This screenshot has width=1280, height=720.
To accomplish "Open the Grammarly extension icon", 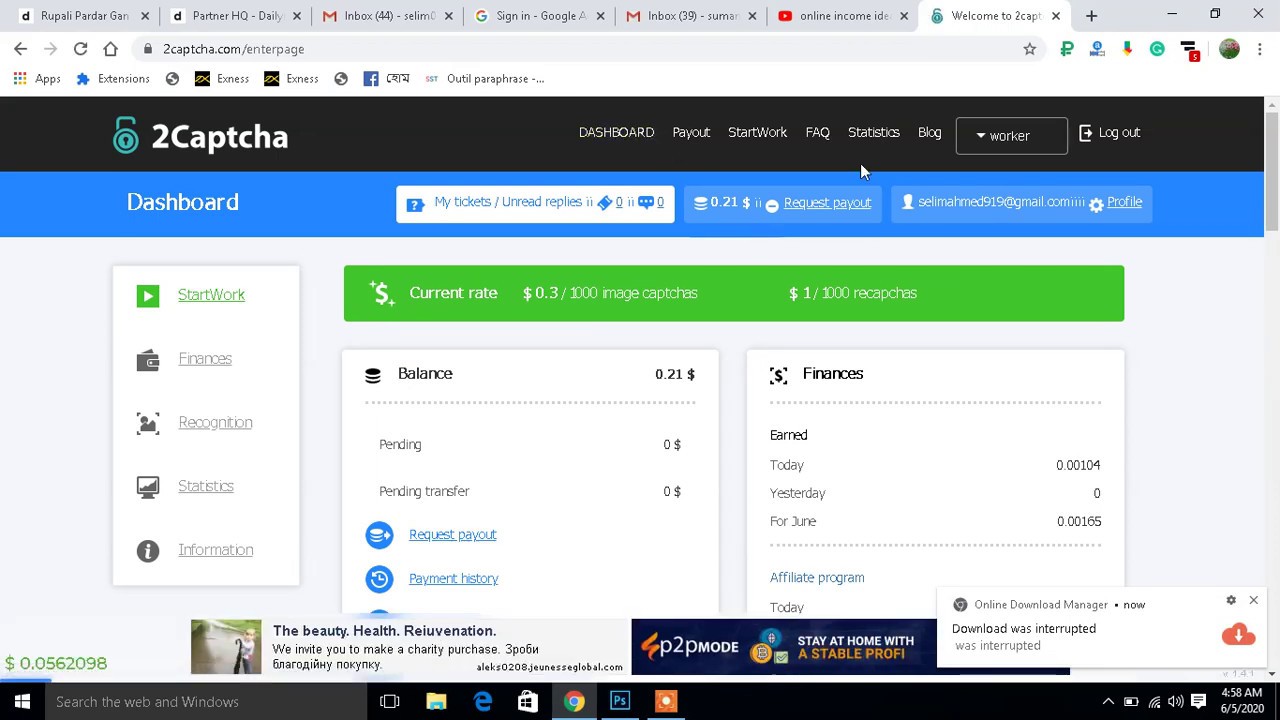I will pos(1157,49).
